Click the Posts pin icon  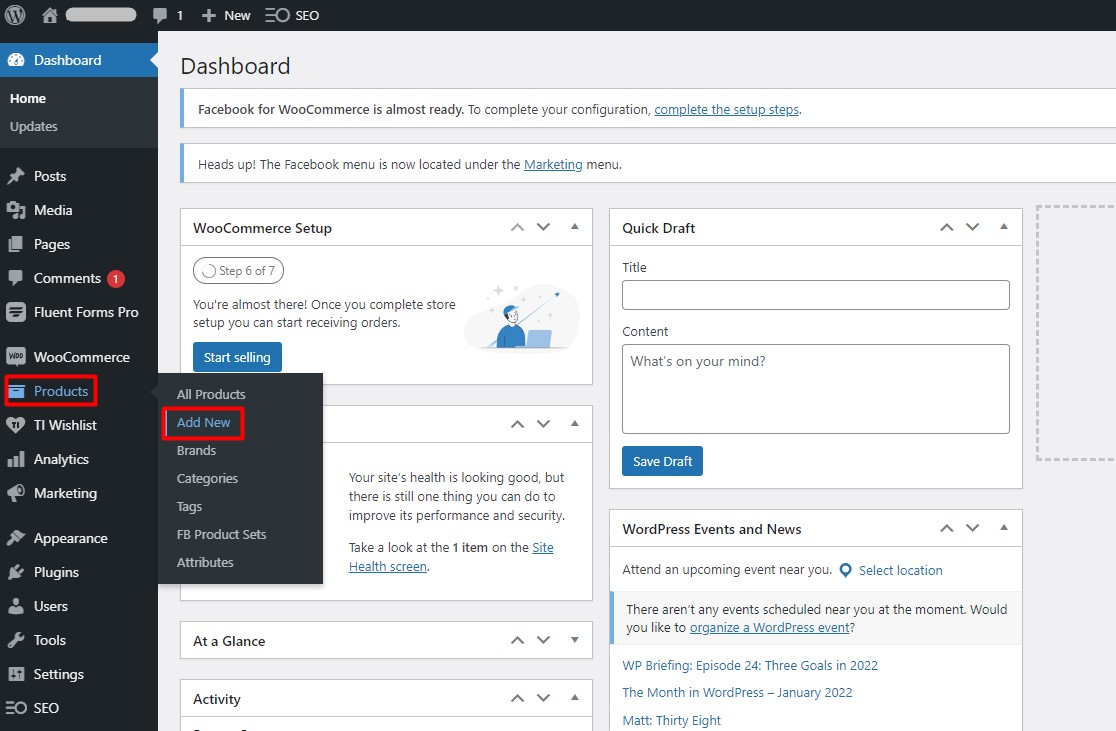tap(16, 177)
